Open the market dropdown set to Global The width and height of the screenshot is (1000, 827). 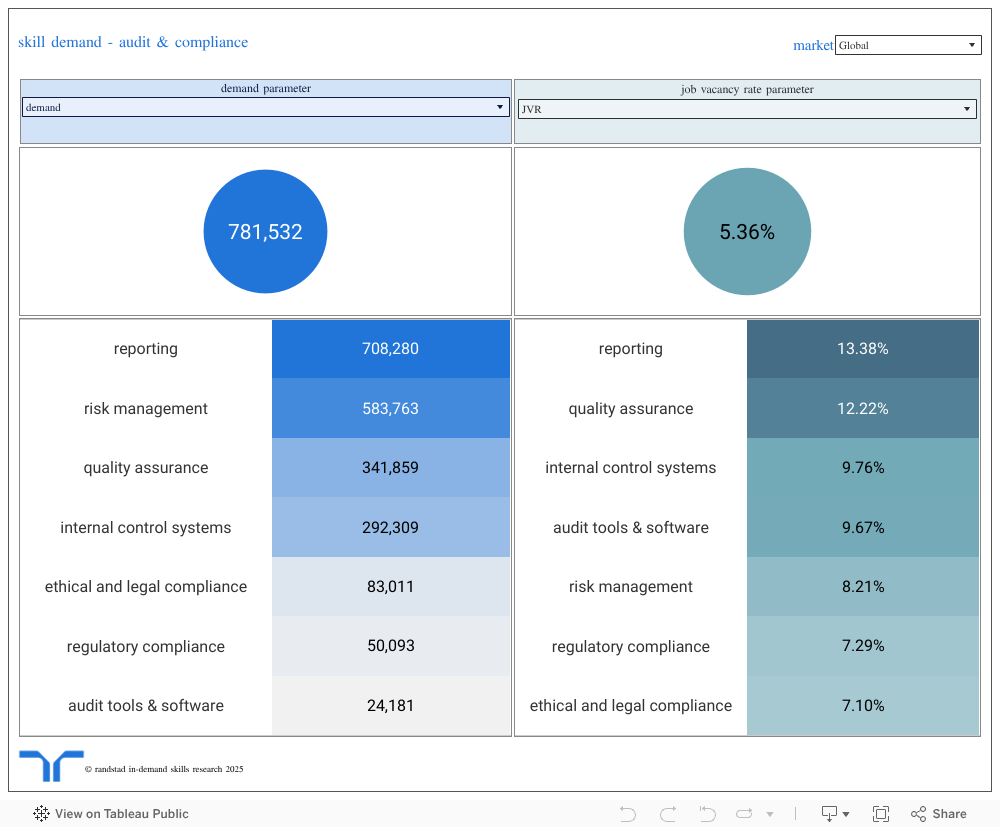pyautogui.click(x=908, y=45)
